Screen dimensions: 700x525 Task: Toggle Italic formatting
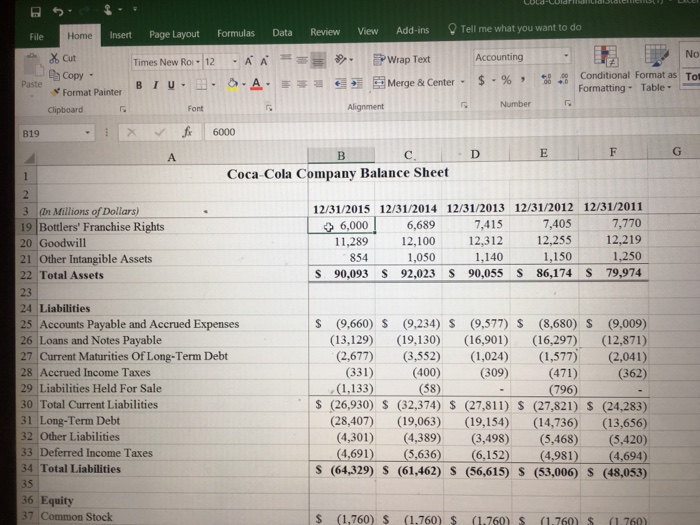[155, 85]
